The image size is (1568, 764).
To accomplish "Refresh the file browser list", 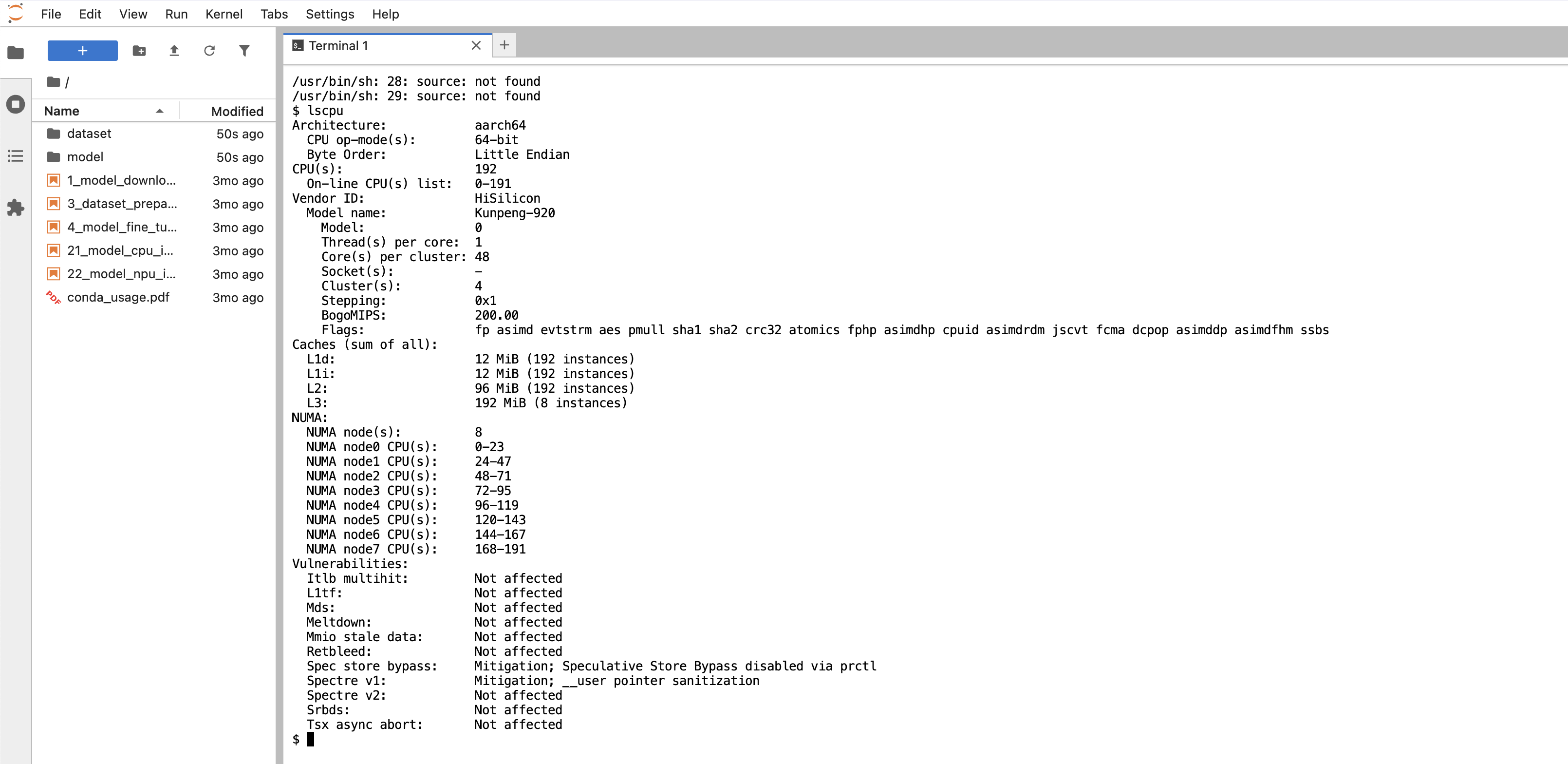I will [x=209, y=51].
